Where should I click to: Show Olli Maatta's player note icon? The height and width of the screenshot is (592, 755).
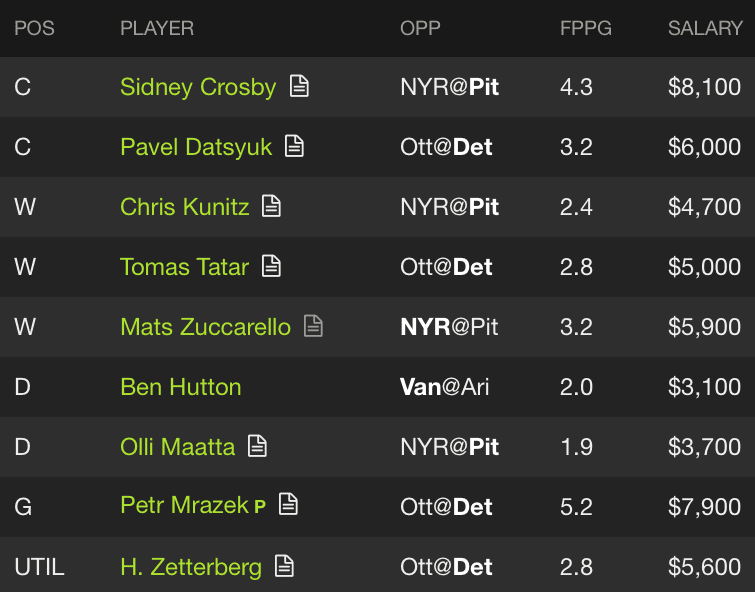[x=257, y=446]
